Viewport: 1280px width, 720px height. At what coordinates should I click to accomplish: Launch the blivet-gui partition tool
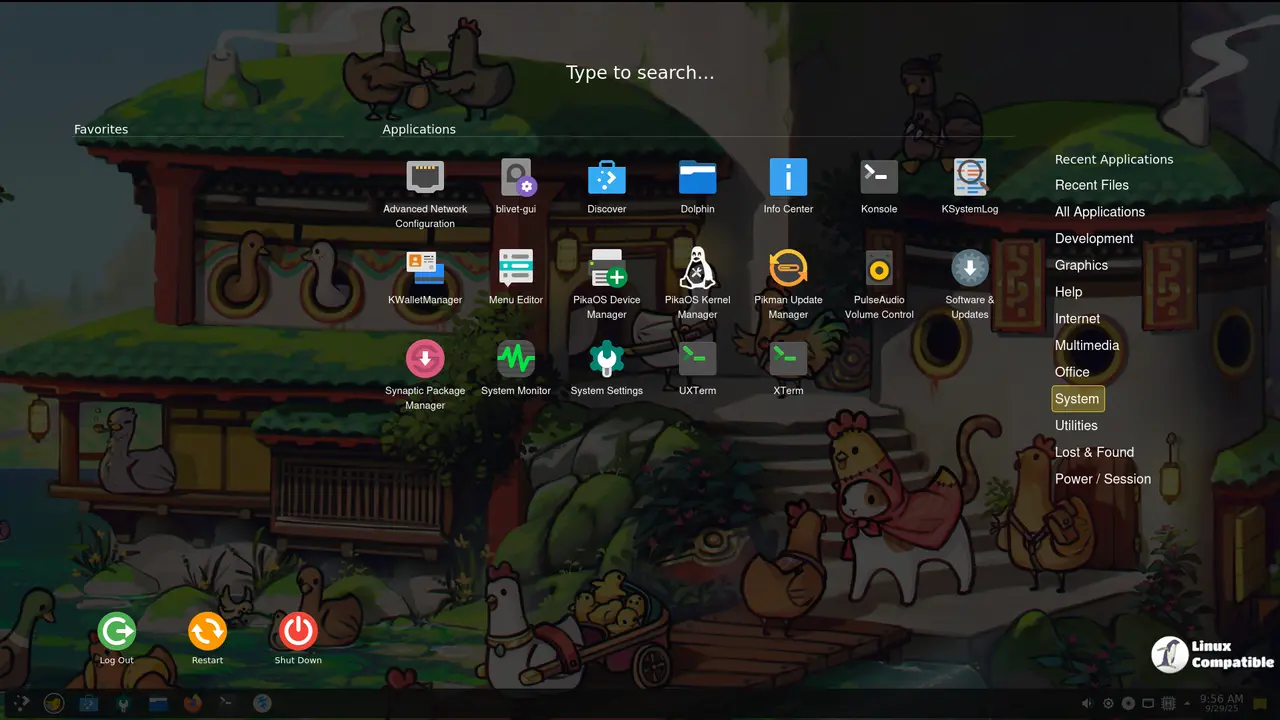point(516,178)
